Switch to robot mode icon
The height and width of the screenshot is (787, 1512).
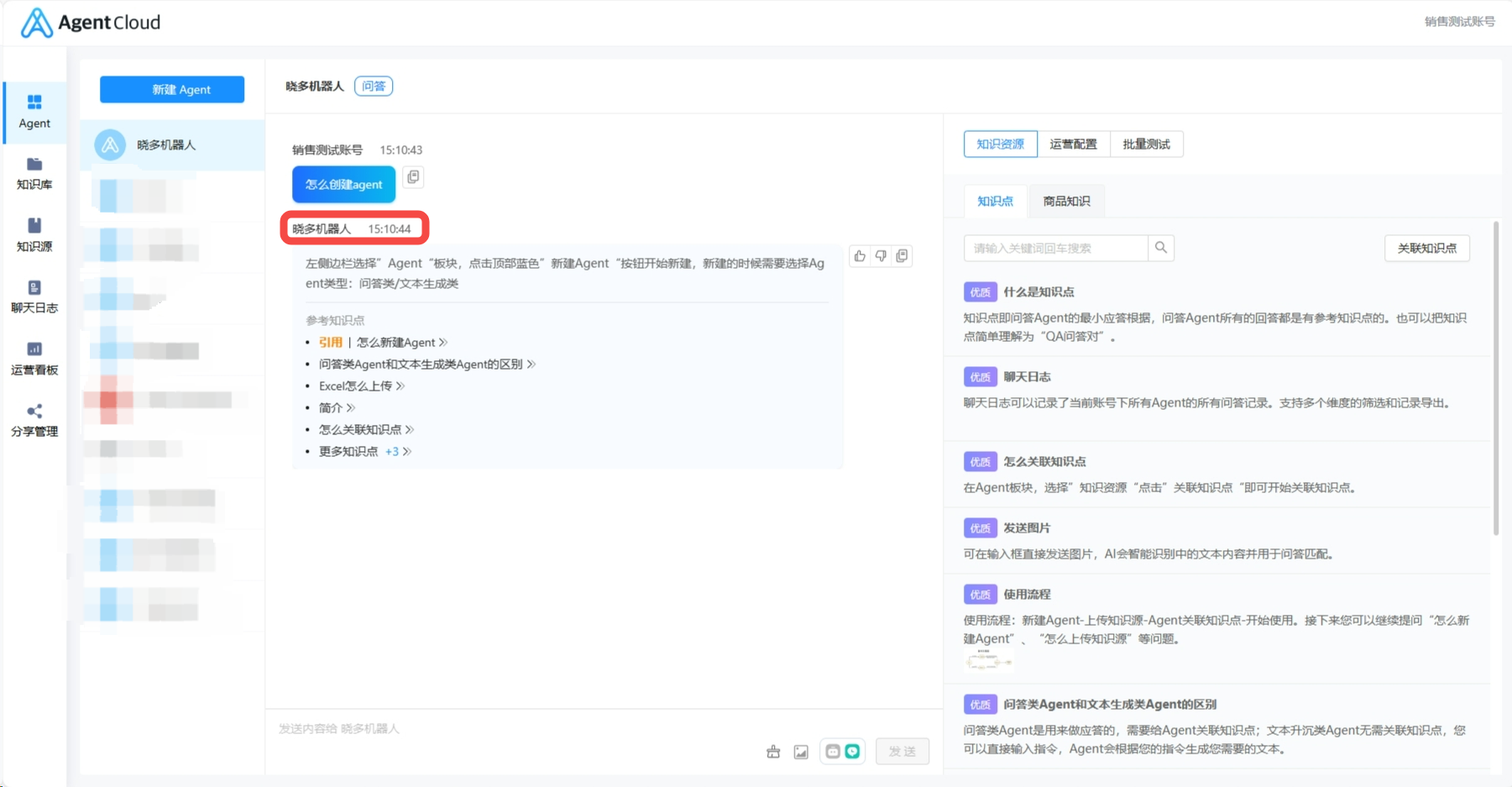[x=833, y=752]
